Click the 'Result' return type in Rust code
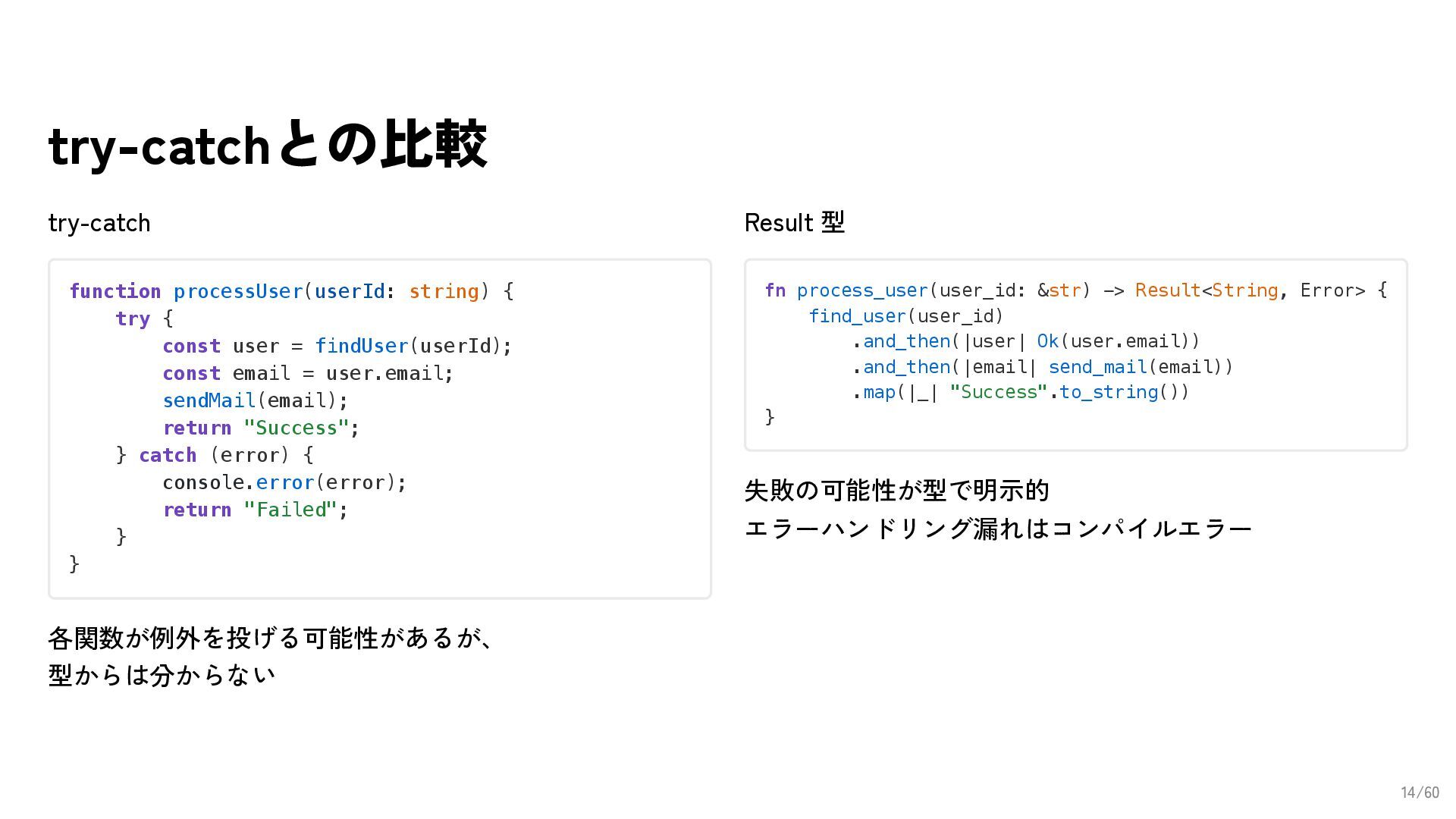 click(1167, 290)
